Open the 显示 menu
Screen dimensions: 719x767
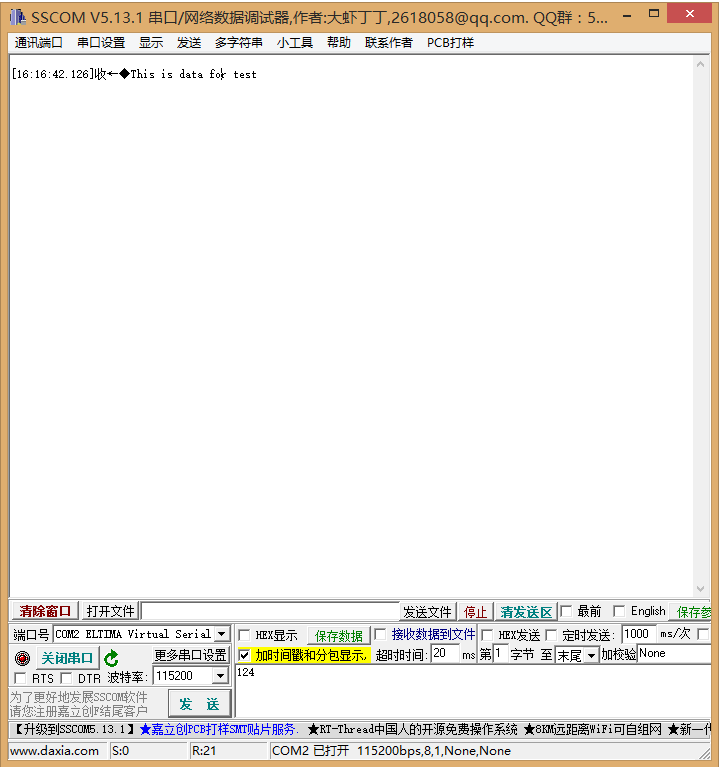(x=151, y=43)
